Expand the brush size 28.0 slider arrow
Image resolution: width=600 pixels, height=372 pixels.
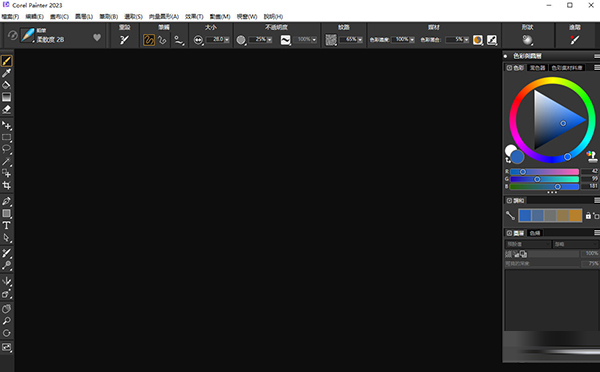coord(227,39)
